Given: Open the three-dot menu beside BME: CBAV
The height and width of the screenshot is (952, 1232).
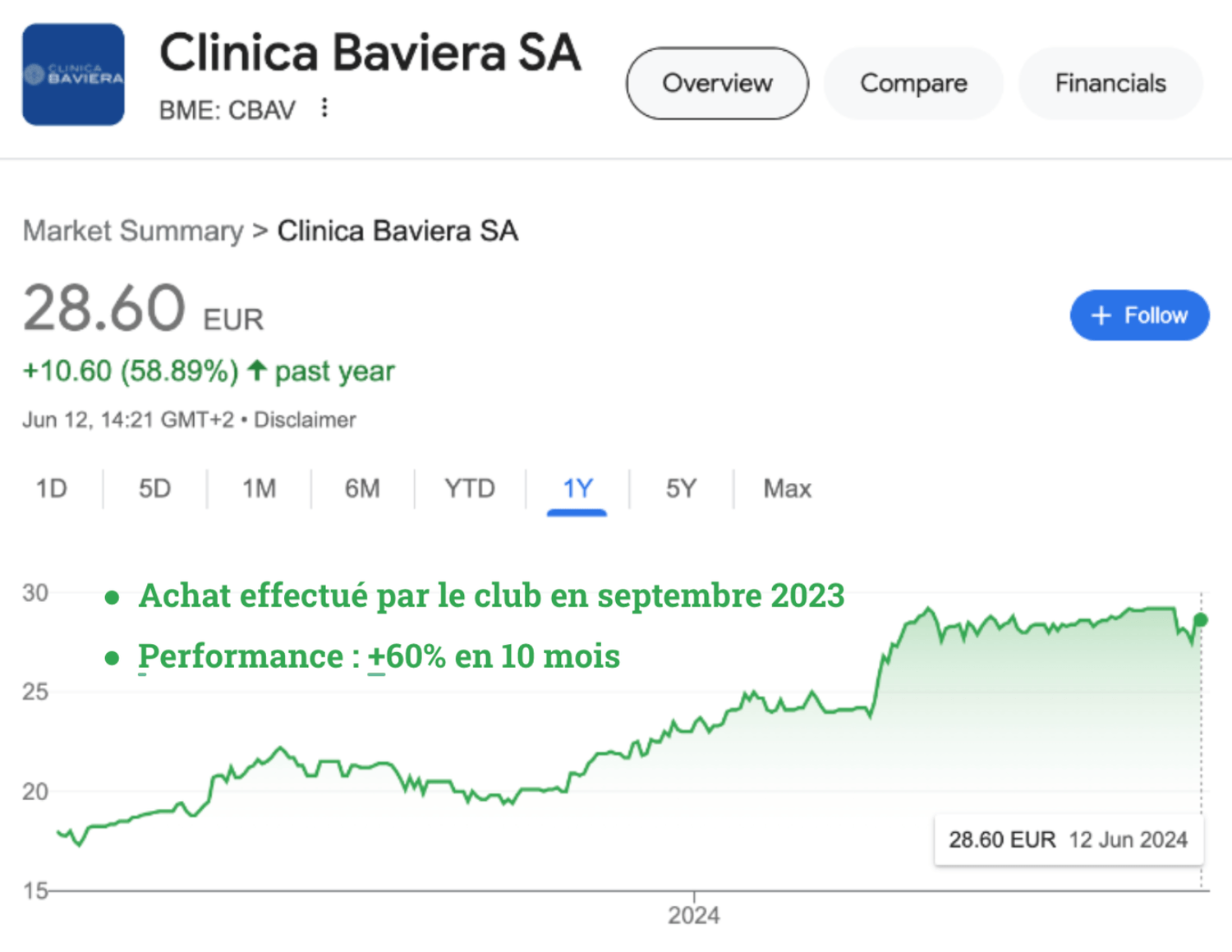Looking at the screenshot, I should pos(325,108).
